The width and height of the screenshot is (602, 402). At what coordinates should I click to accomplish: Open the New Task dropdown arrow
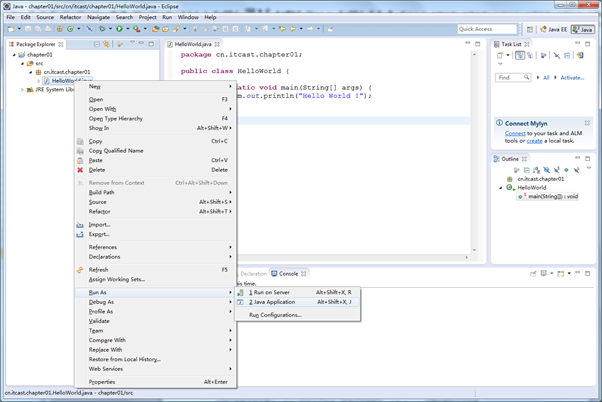tap(508, 56)
